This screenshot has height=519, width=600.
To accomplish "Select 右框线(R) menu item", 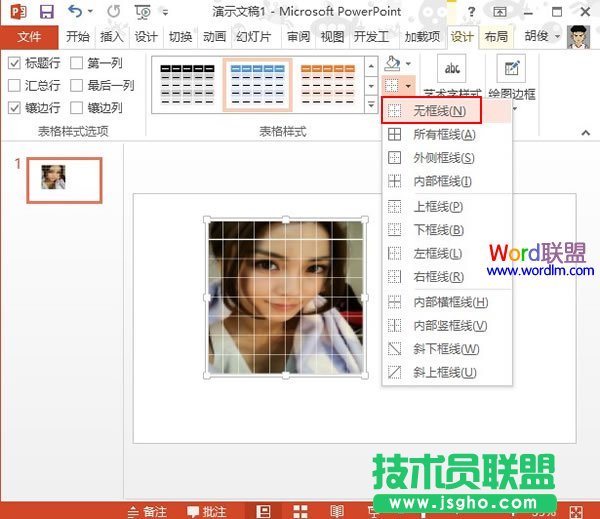I will (447, 276).
